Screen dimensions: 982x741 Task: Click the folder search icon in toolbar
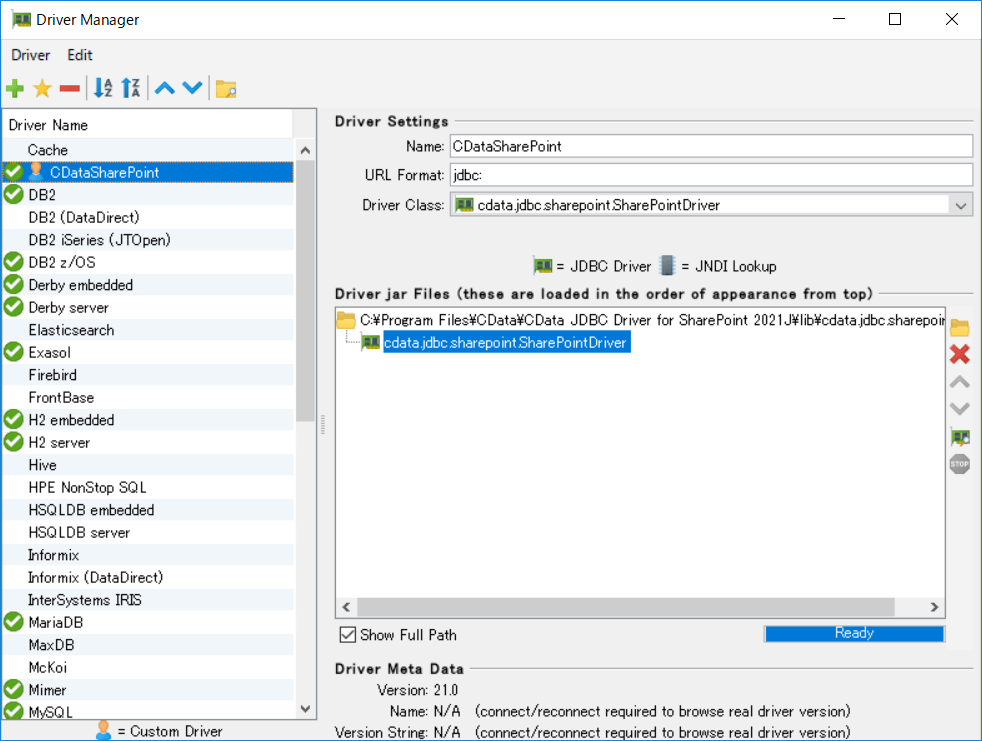(x=226, y=89)
